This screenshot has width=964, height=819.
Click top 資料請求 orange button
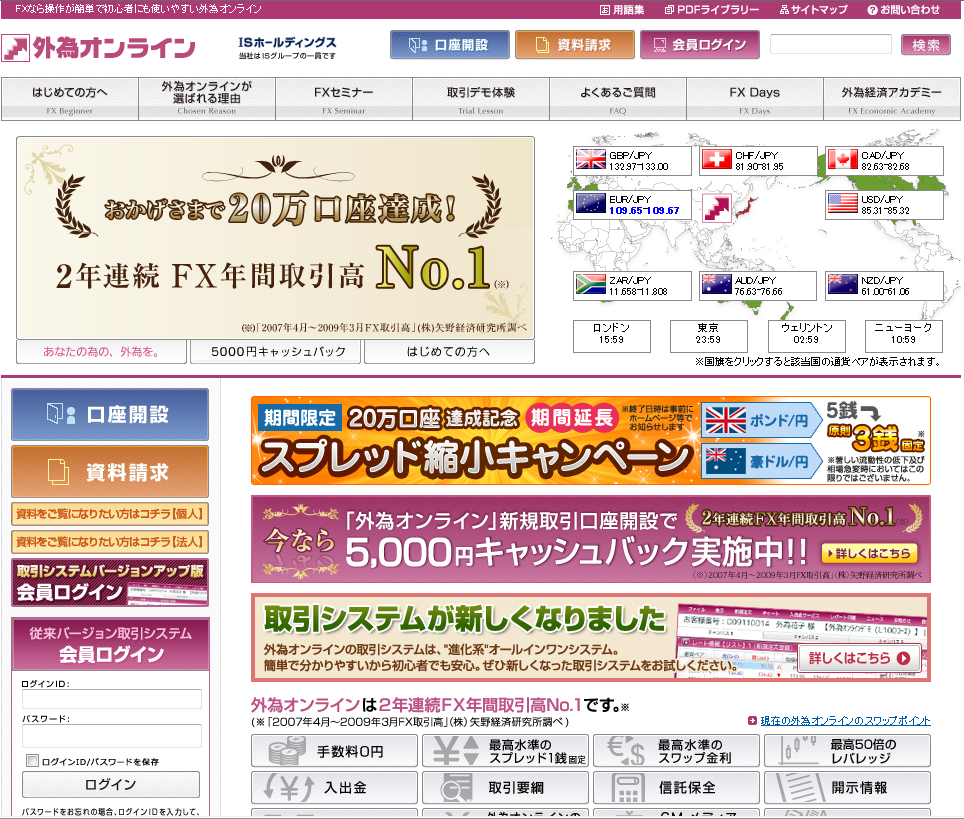[x=574, y=45]
